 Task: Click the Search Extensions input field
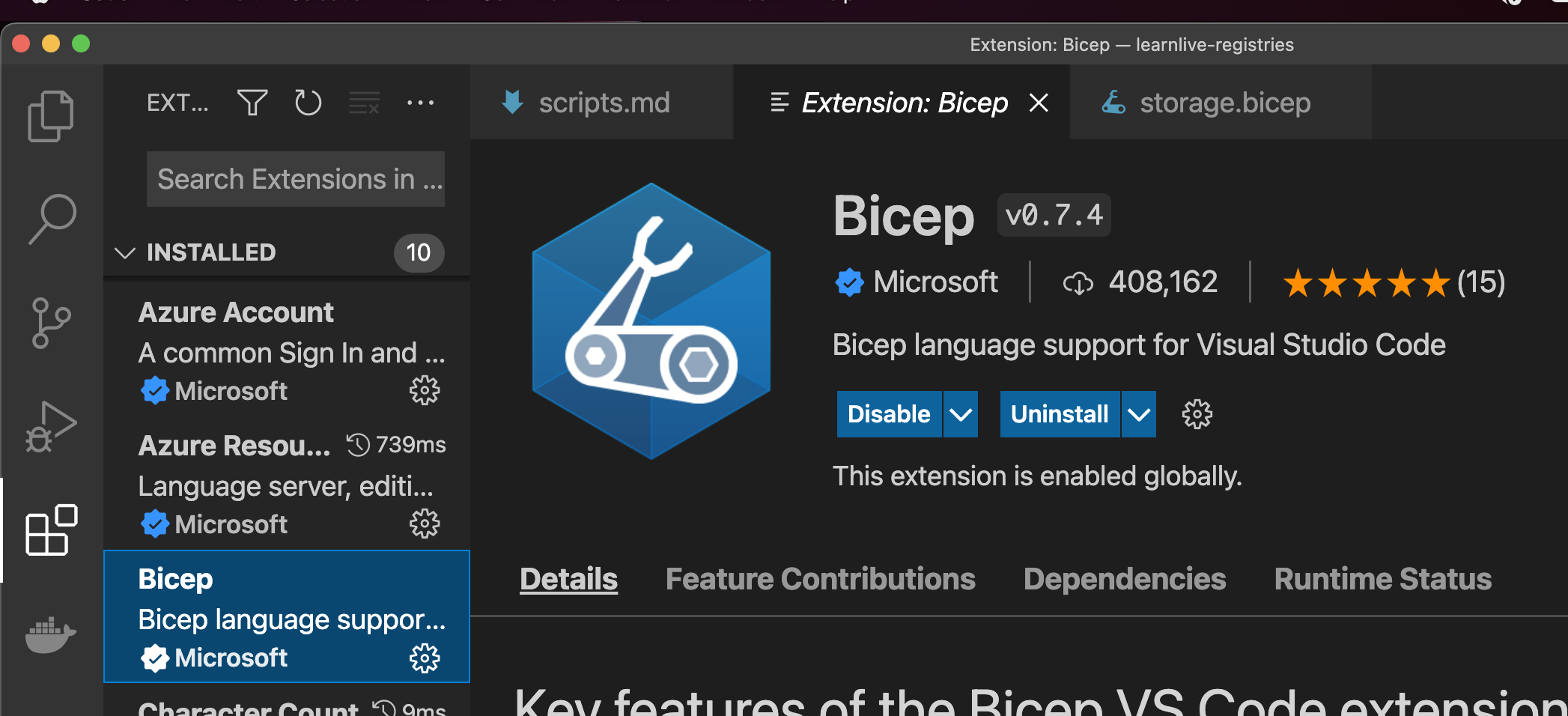[x=295, y=179]
